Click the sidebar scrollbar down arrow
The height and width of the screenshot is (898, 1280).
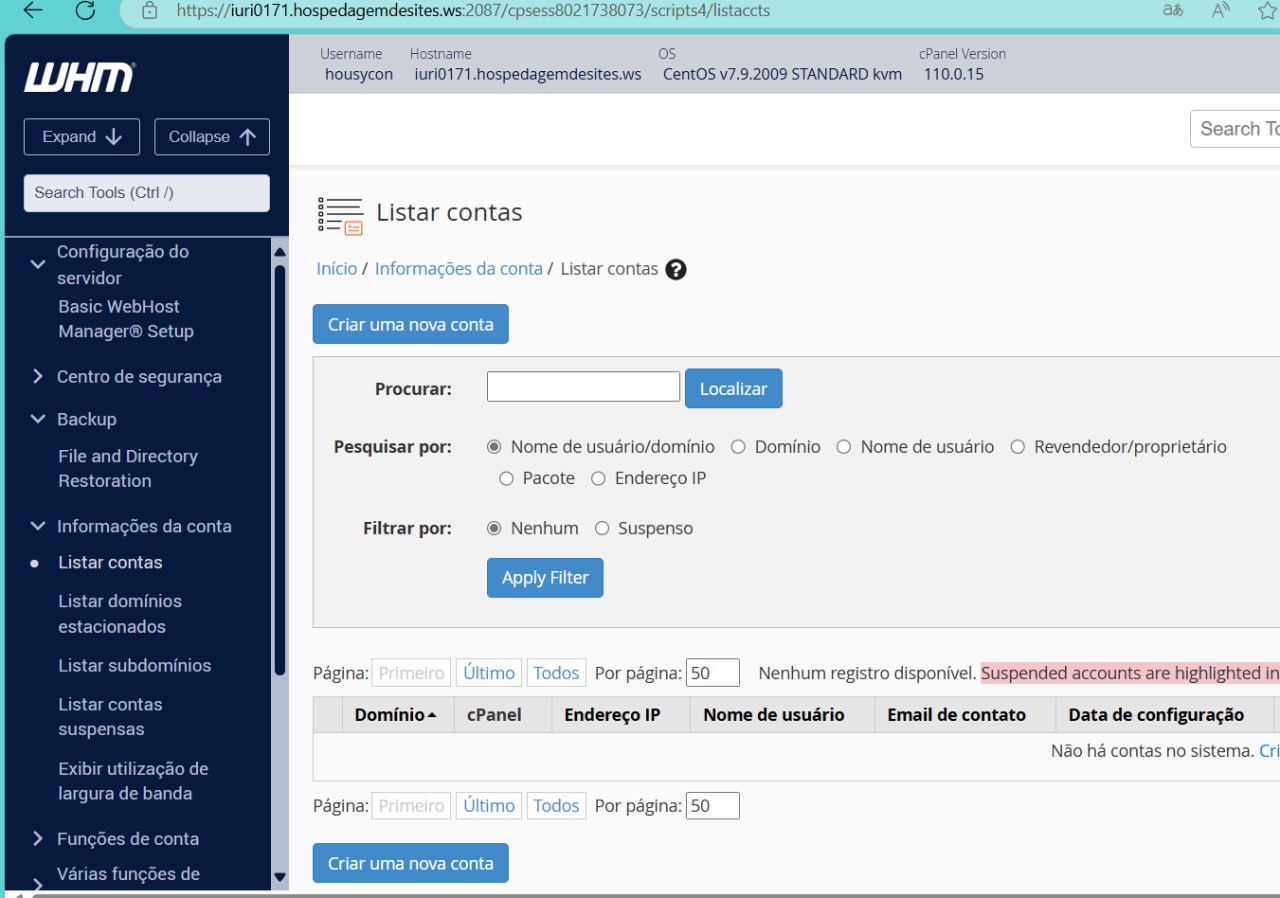[x=280, y=877]
